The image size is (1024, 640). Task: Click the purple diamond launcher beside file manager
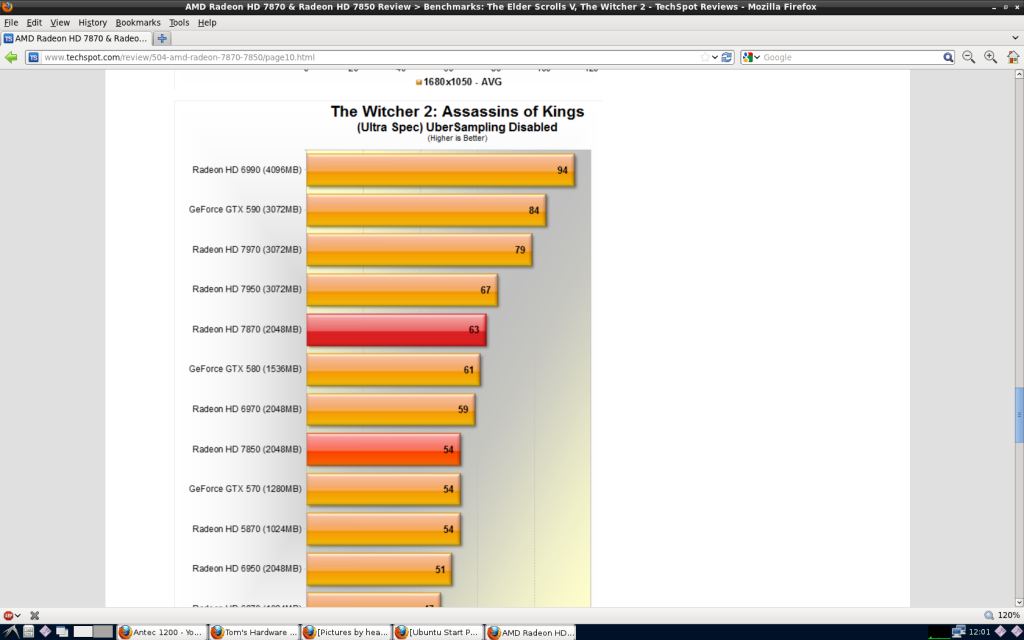pos(45,632)
